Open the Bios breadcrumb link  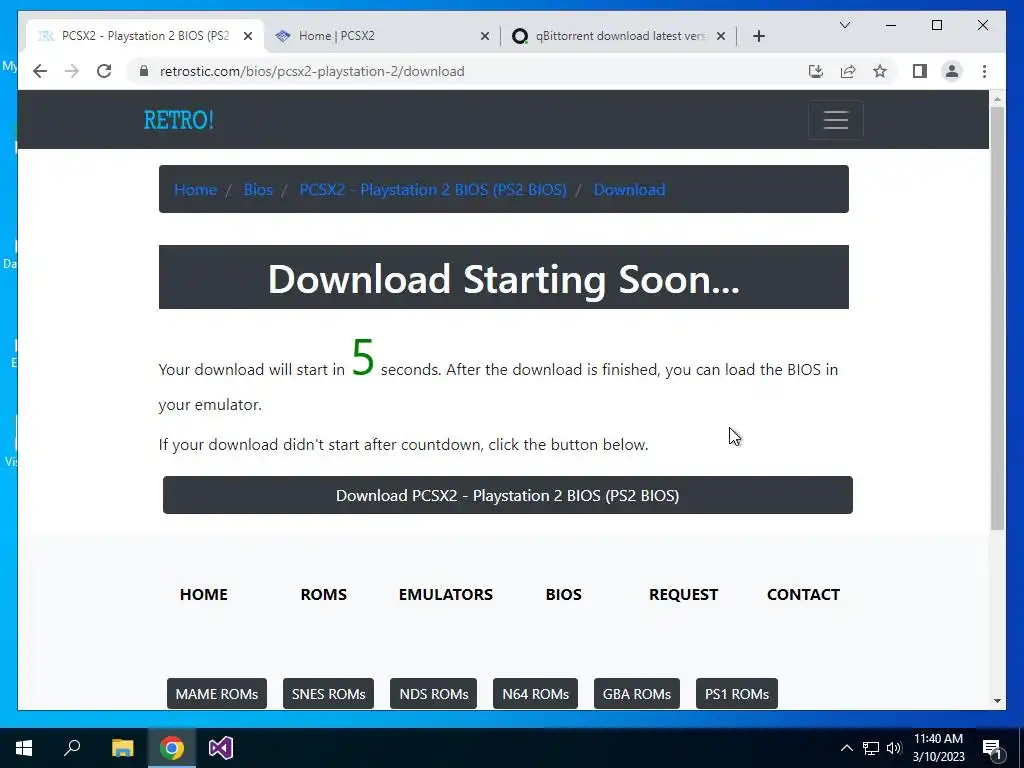[x=258, y=189]
